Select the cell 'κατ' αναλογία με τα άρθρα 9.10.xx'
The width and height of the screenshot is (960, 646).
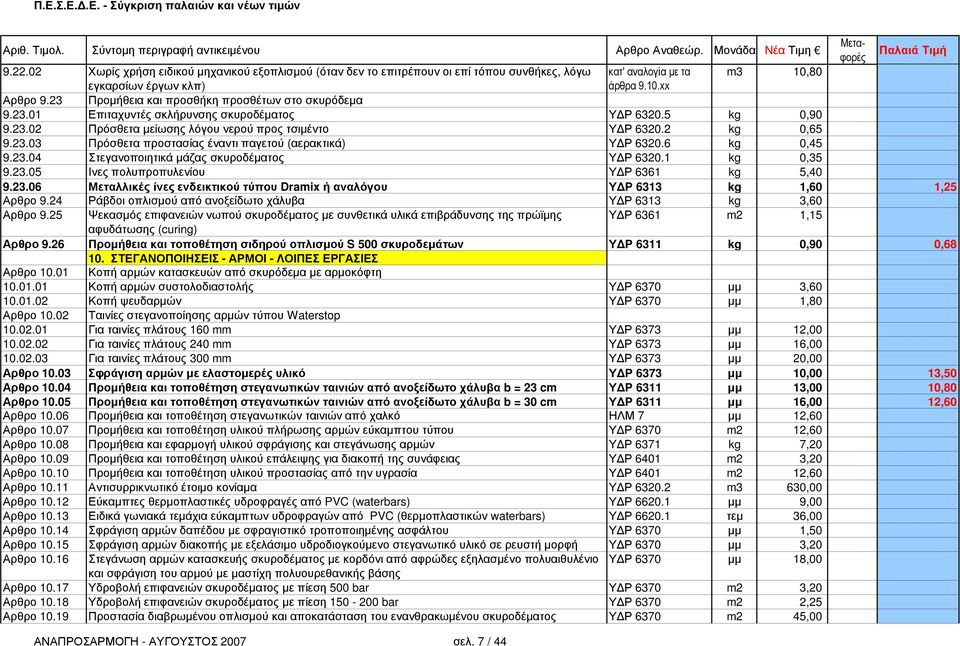click(650, 79)
